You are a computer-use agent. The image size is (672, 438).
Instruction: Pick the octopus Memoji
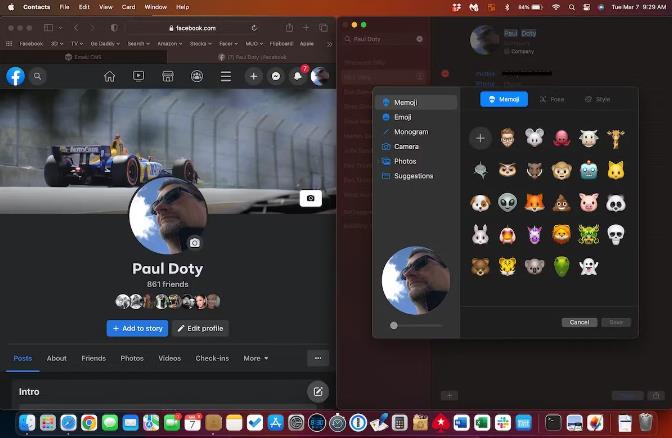(561, 138)
